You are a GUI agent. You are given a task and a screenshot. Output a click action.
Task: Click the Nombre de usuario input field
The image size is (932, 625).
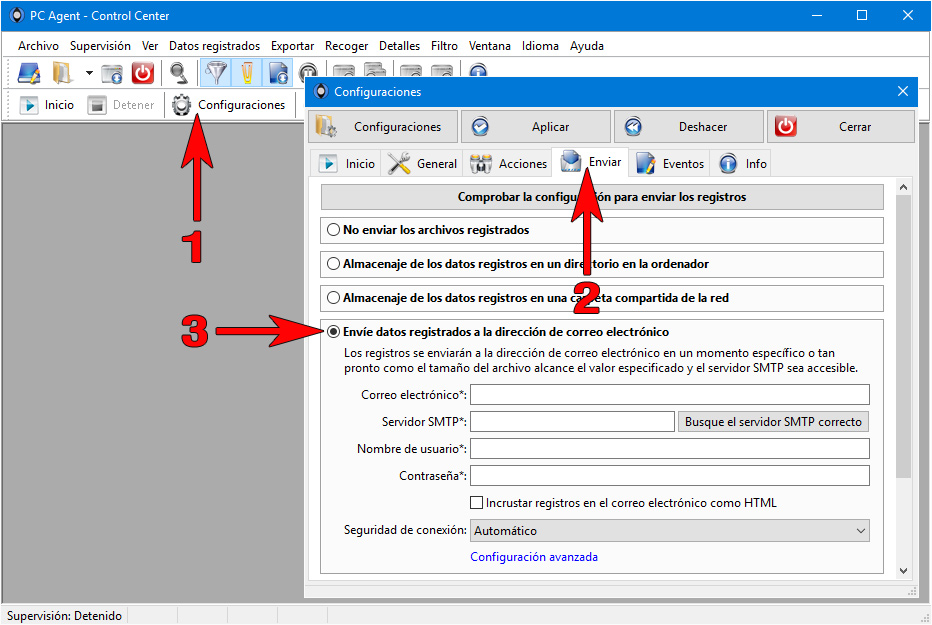coord(670,449)
